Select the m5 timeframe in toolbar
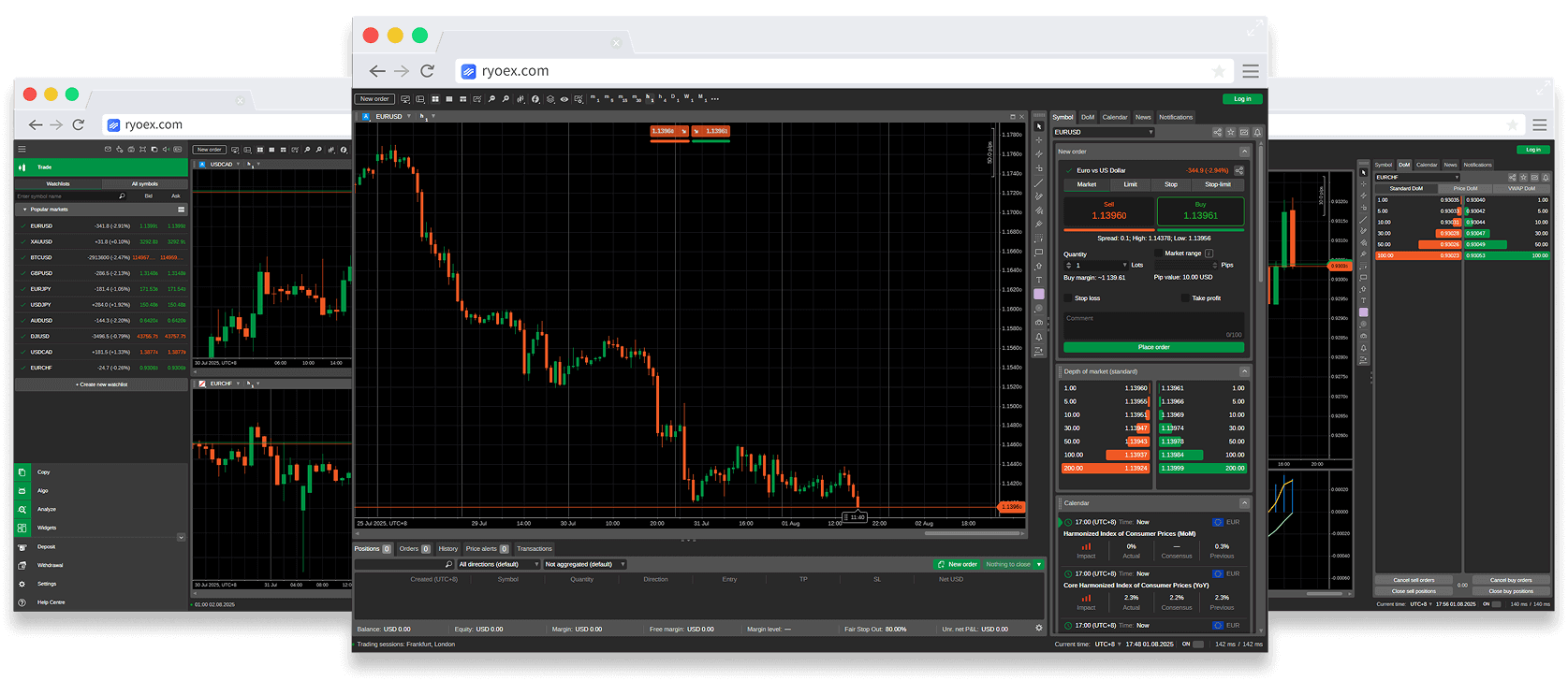This screenshot has height=681, width=1568. 608,98
